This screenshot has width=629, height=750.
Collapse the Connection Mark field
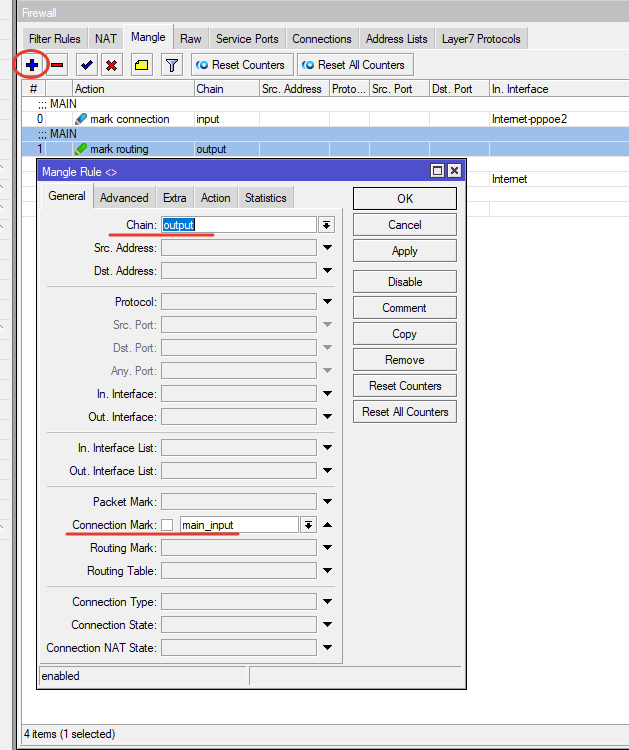tap(327, 525)
